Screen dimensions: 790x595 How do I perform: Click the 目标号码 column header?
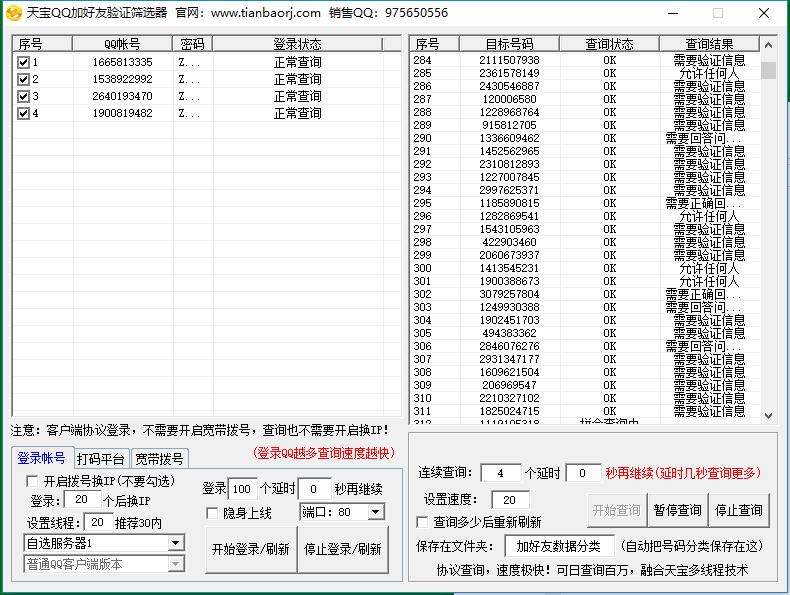509,44
